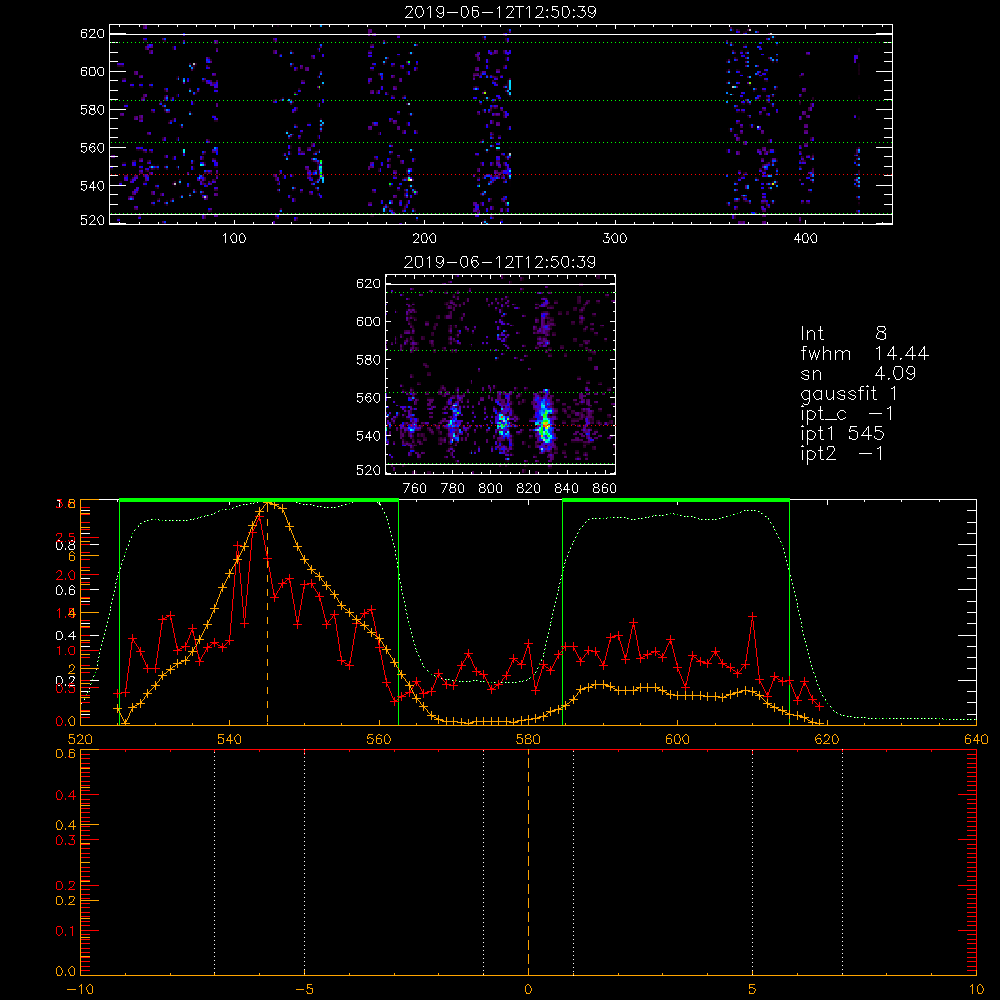The image size is (1000, 1000).
Task: Click red y-axis label 2.0 on the profile plot
Action: pos(65,575)
